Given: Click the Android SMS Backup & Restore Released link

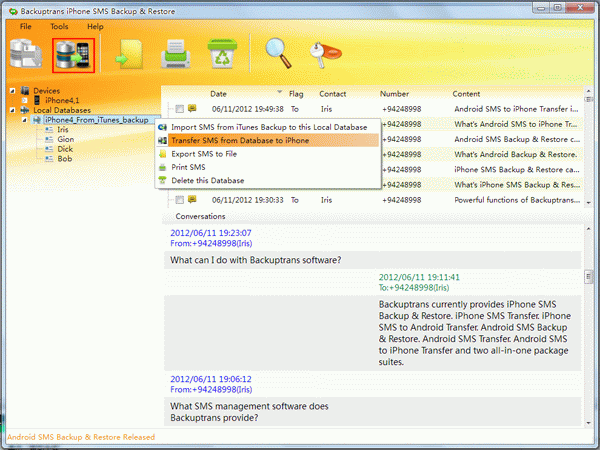Looking at the screenshot, I should [81, 437].
